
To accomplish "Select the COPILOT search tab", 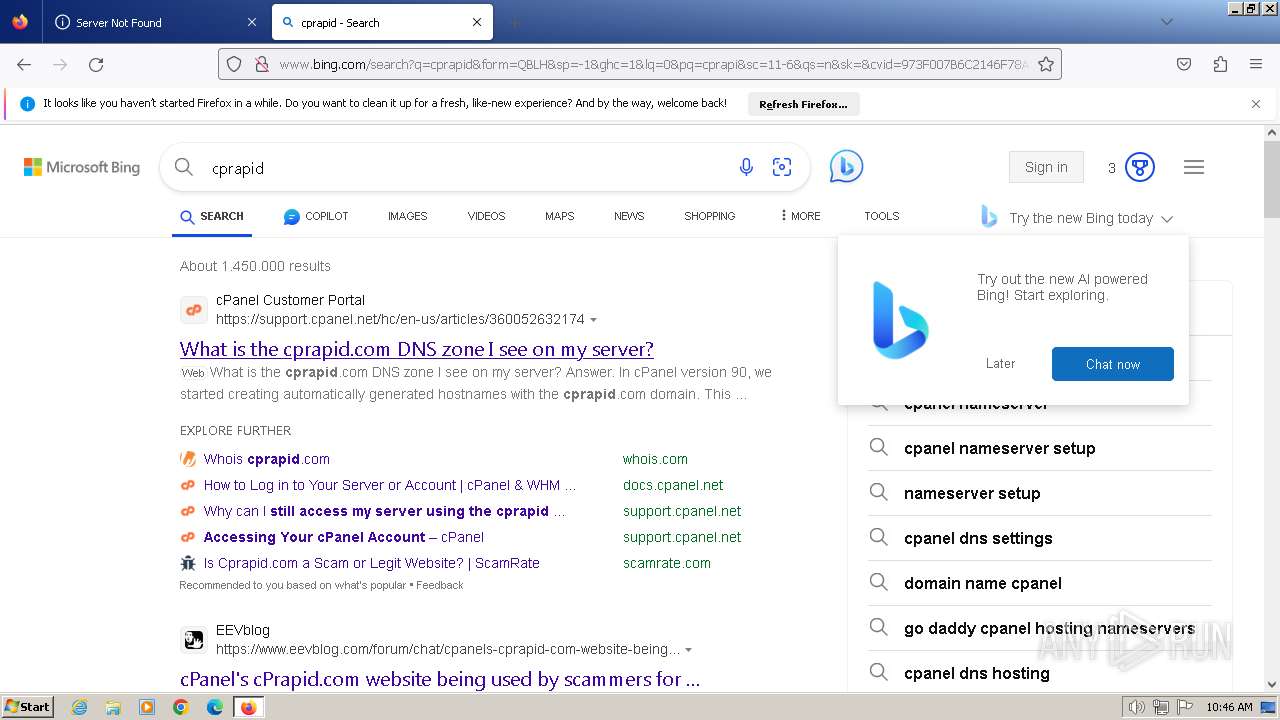I will [x=316, y=216].
